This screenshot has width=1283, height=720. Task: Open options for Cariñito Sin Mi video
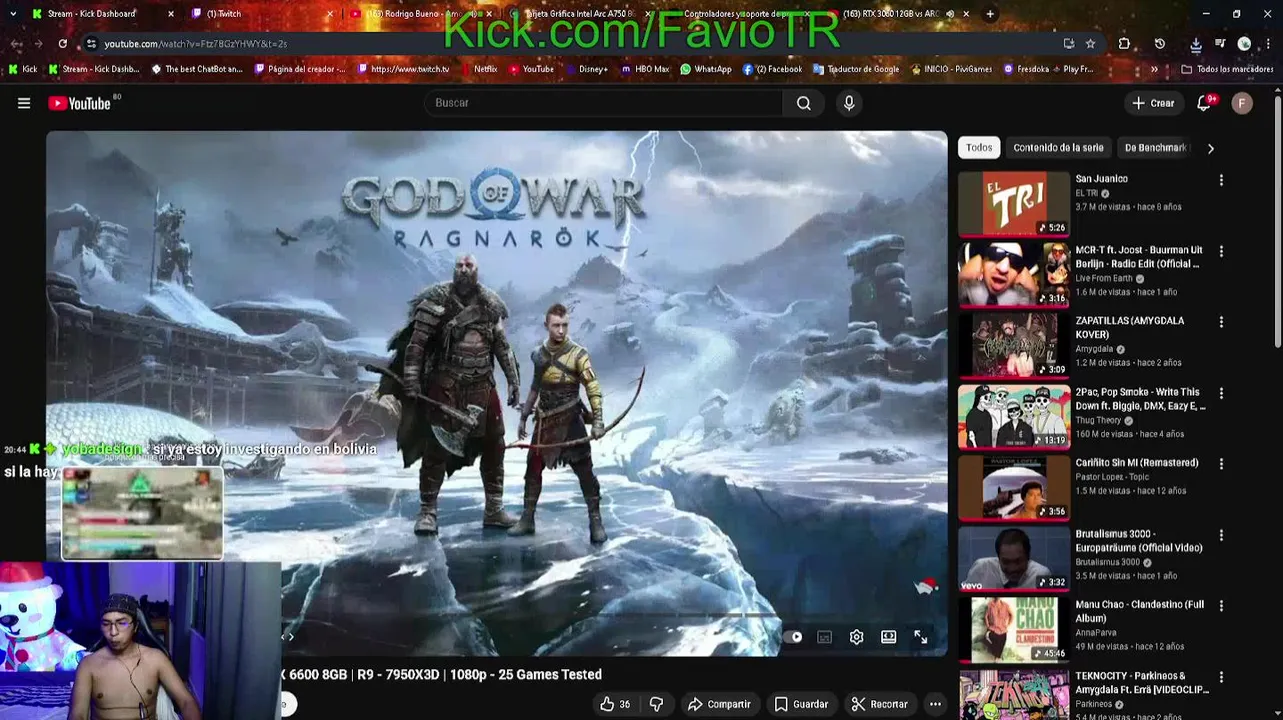(x=1221, y=465)
